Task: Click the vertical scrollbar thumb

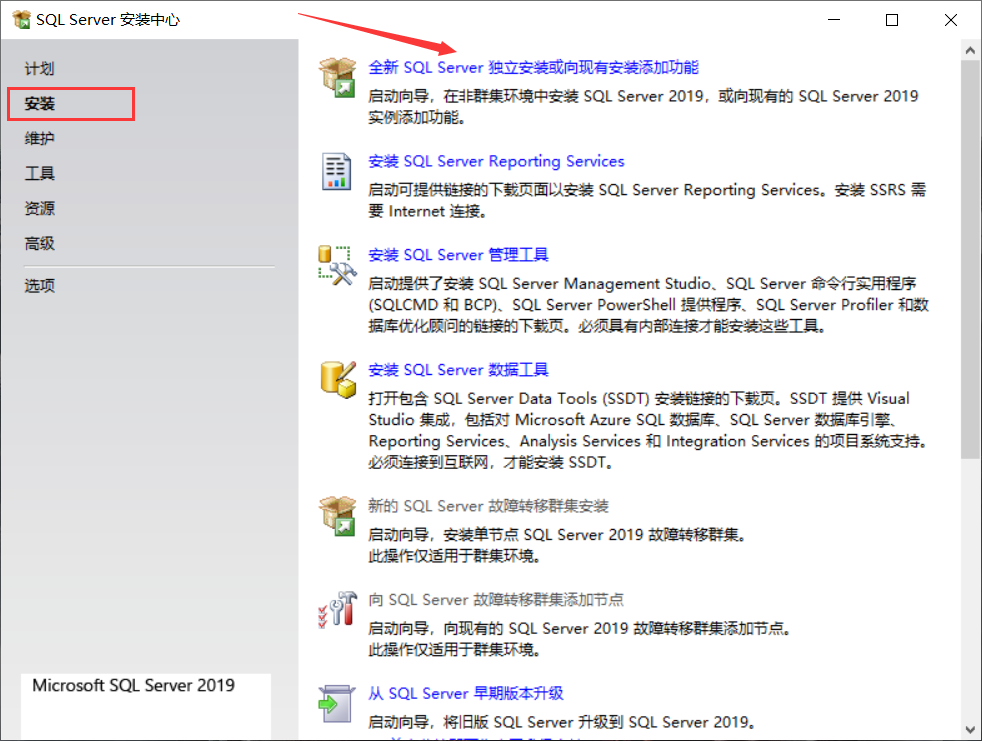Action: [970, 259]
